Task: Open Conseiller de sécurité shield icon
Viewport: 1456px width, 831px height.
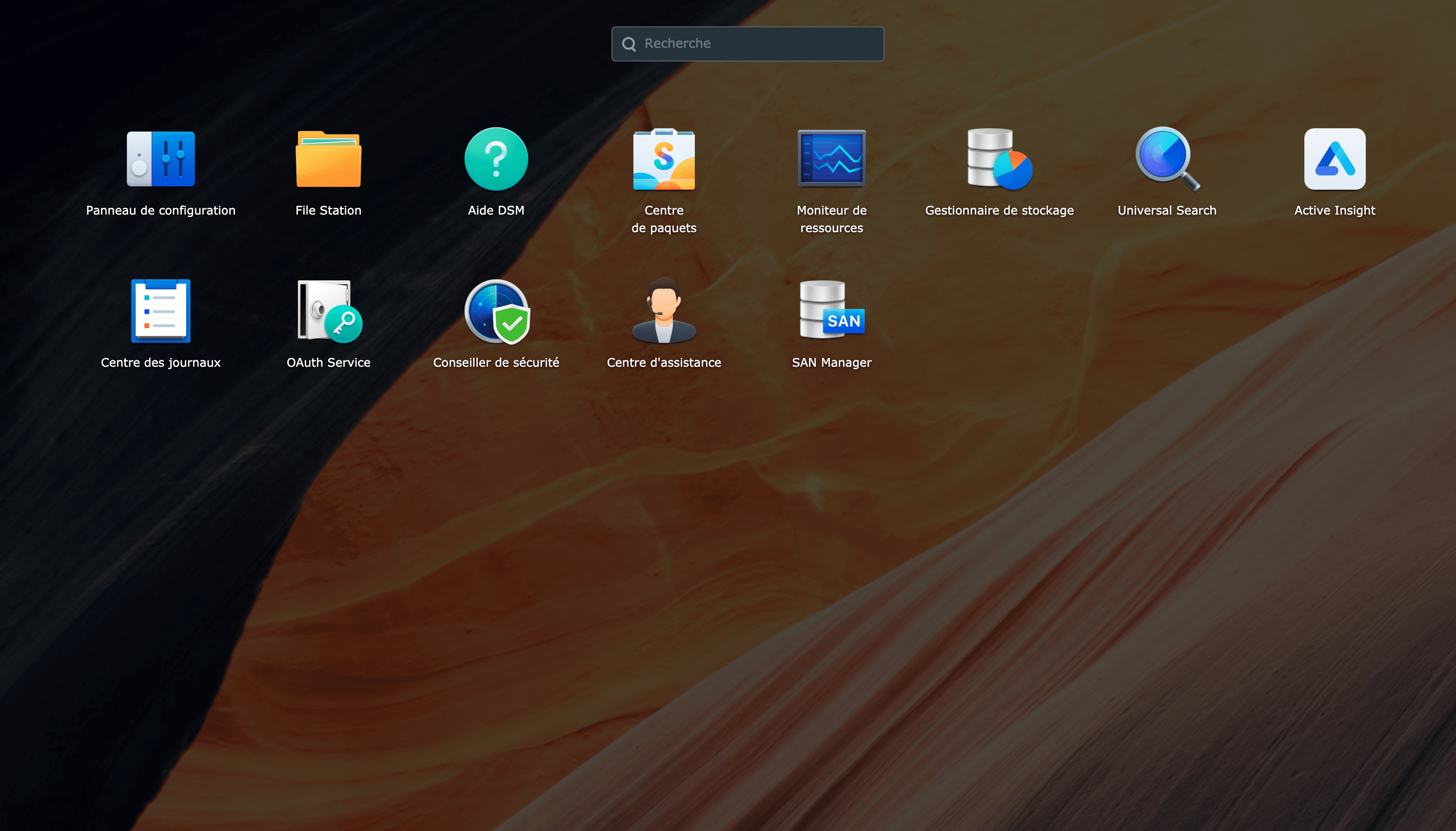Action: click(496, 311)
